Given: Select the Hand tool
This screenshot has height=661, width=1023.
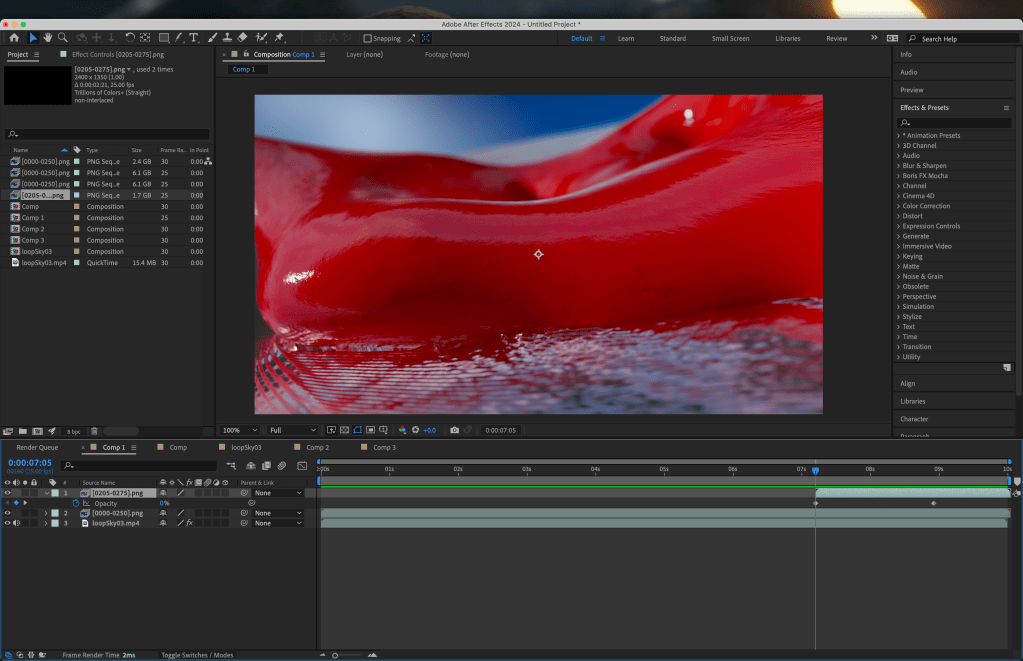Looking at the screenshot, I should [x=47, y=38].
